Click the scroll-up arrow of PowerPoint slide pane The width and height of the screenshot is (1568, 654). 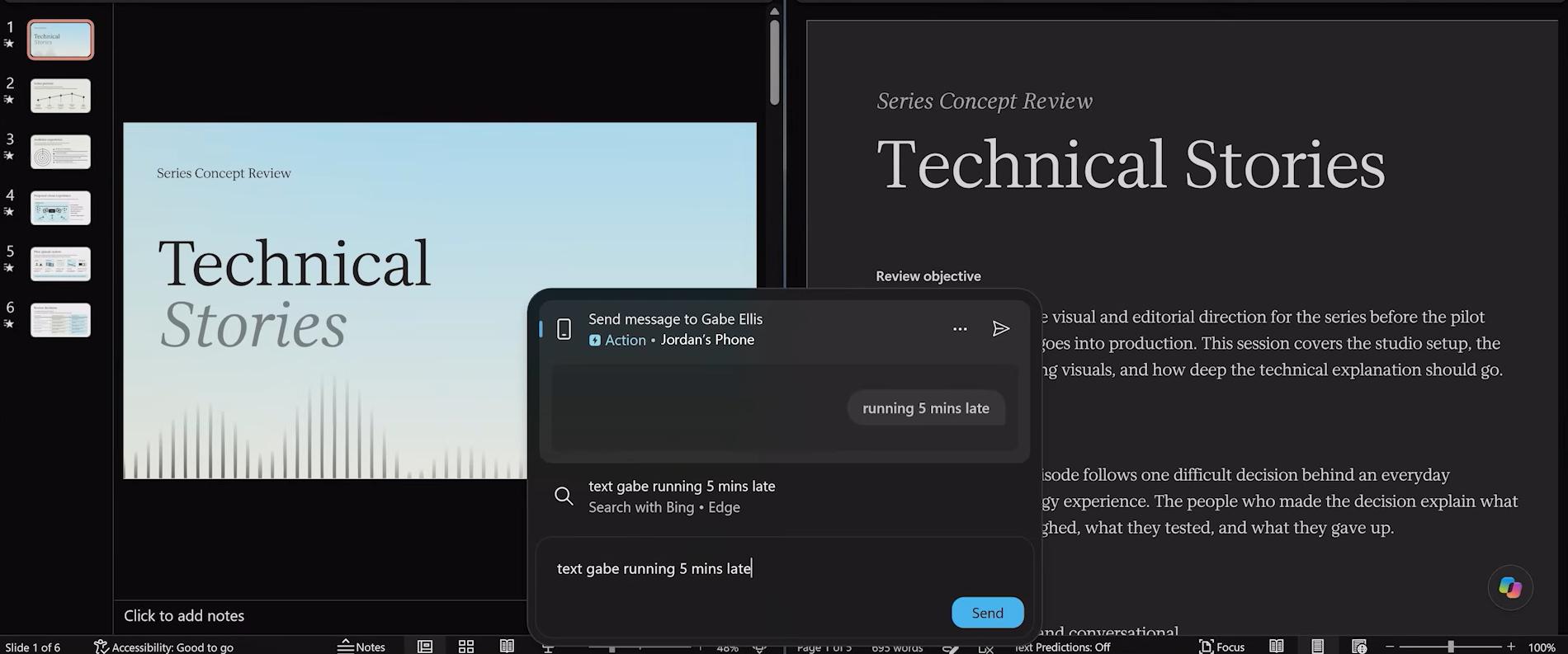click(x=774, y=12)
